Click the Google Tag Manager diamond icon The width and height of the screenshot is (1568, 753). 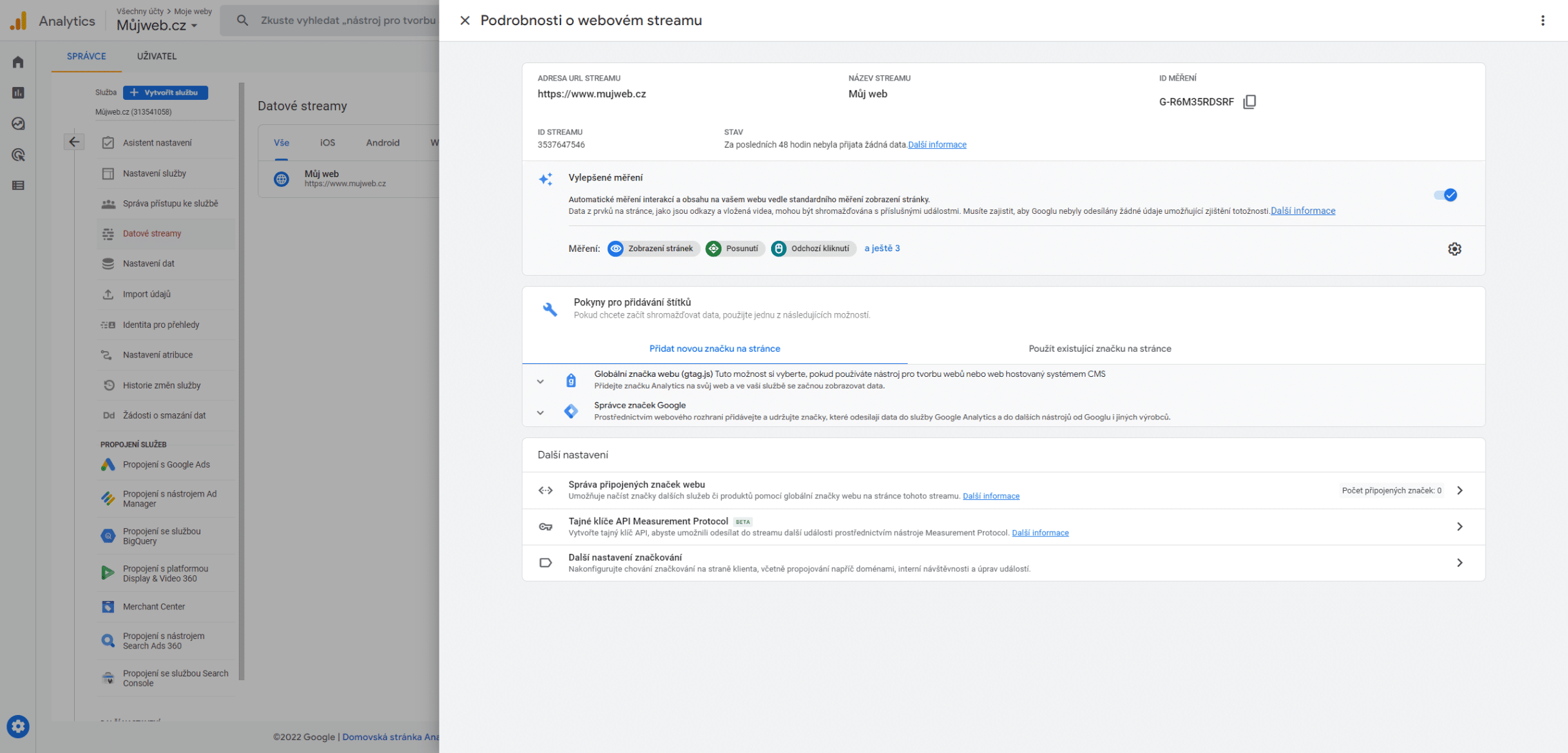coord(571,411)
